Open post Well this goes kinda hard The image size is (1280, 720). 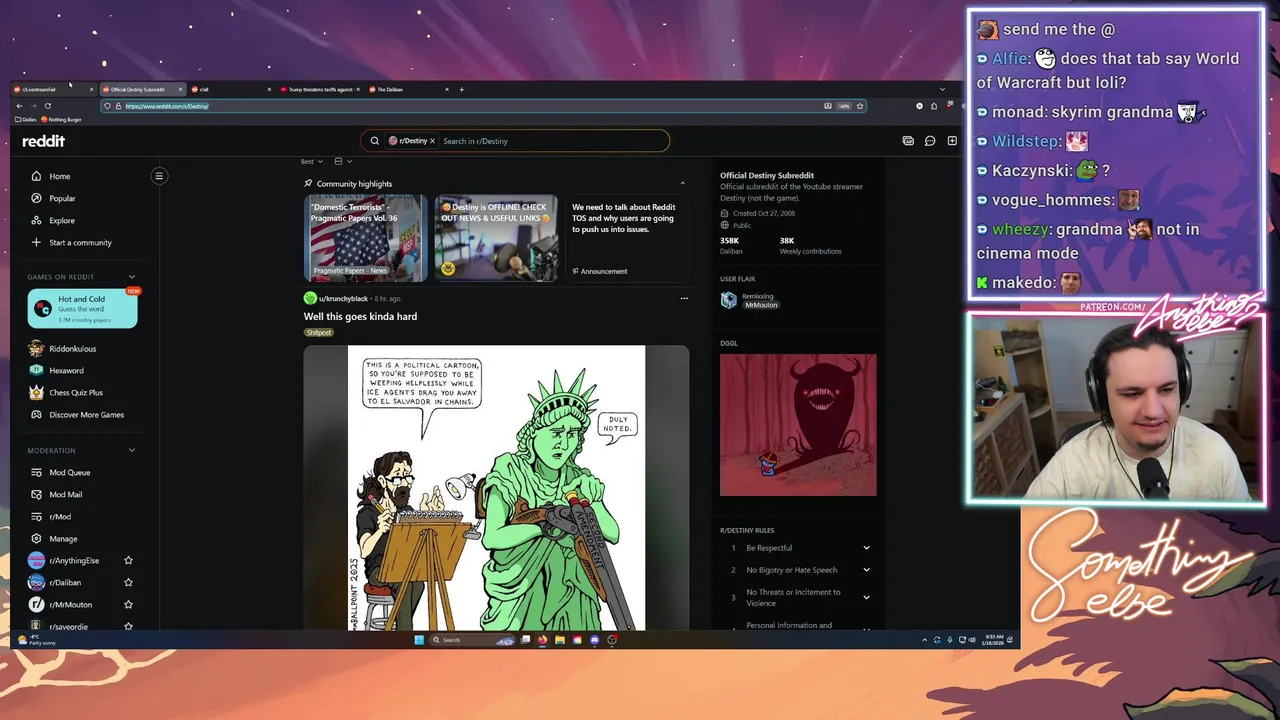pos(360,316)
